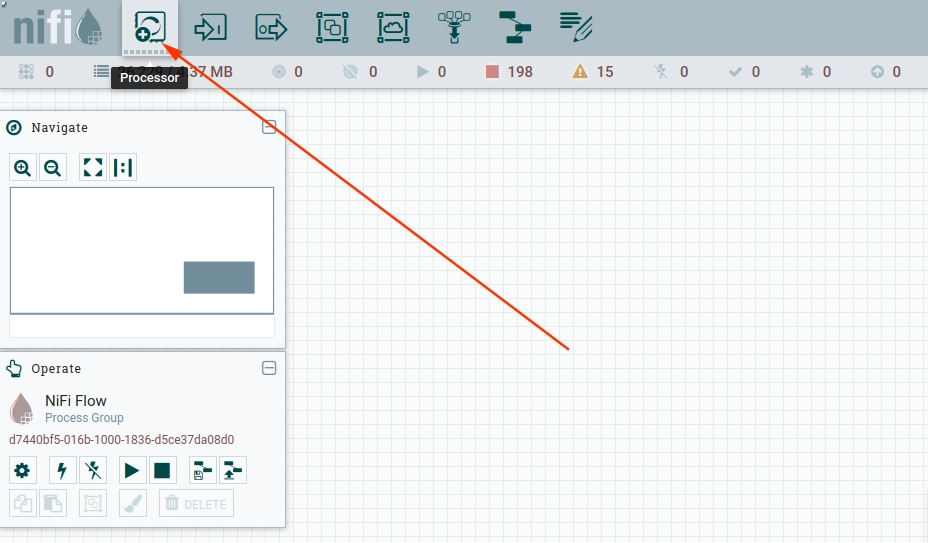Enable components with the lightning bolt
The height and width of the screenshot is (543, 928).
(62, 471)
